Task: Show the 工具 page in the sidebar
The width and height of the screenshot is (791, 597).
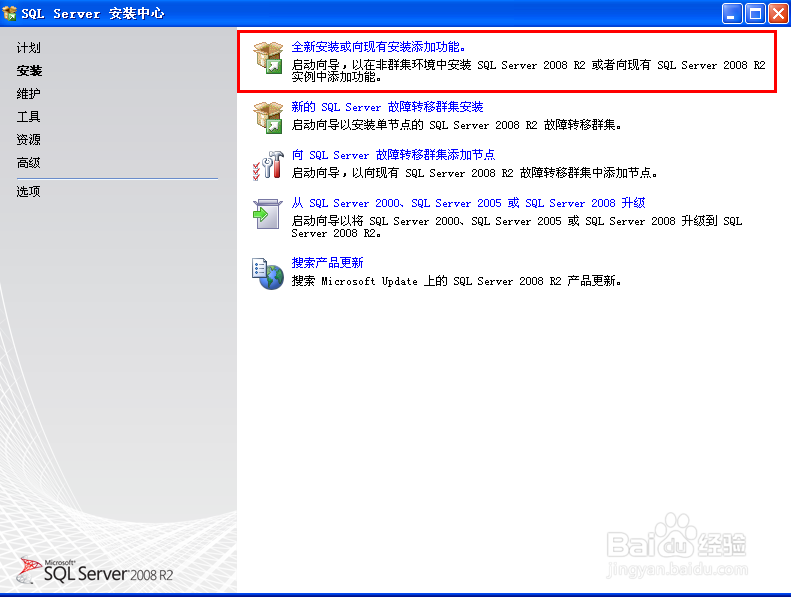Action: click(x=28, y=117)
